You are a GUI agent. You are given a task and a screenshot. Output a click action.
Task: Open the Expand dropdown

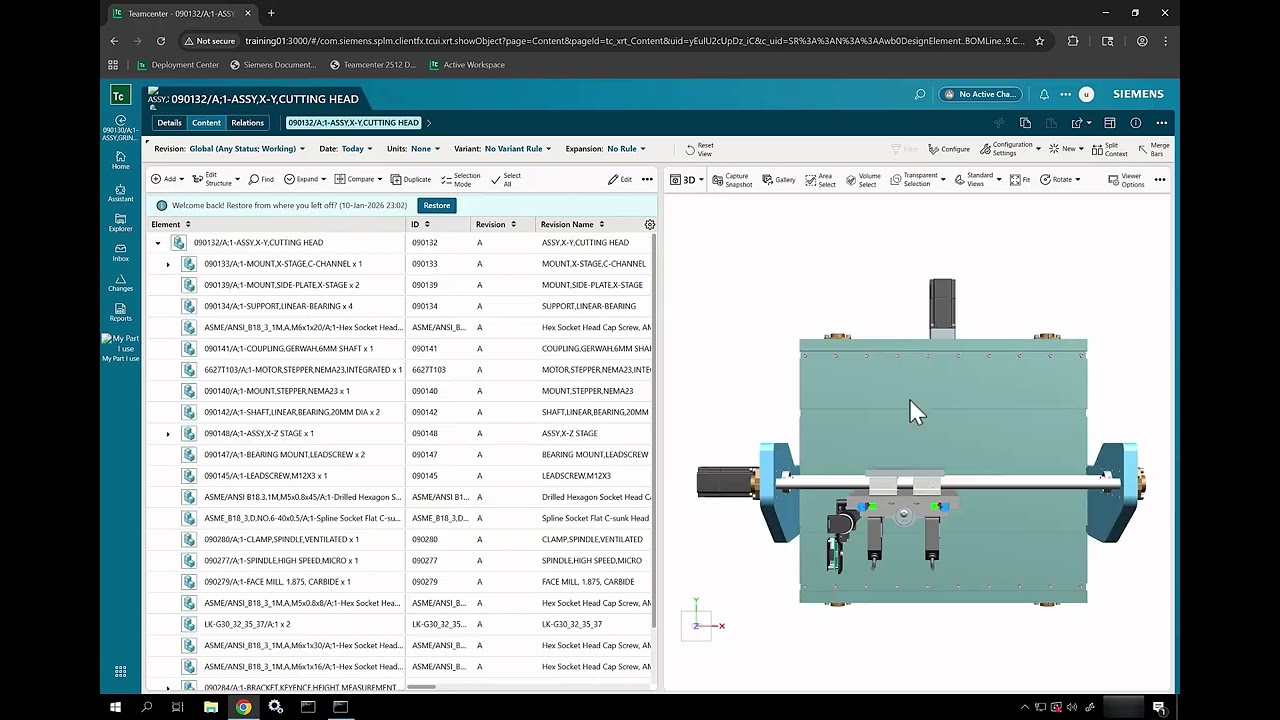tap(305, 179)
